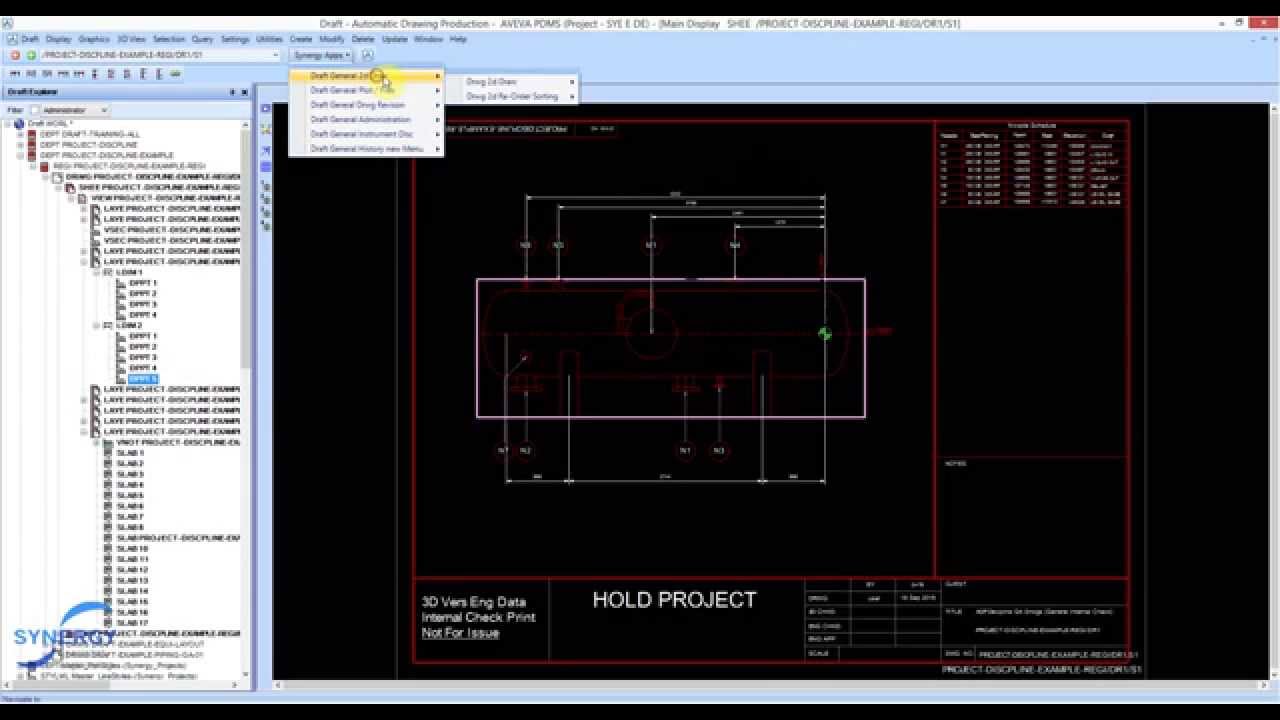Open the Synergy Apps dropdown
The image size is (1280, 720).
[x=321, y=55]
